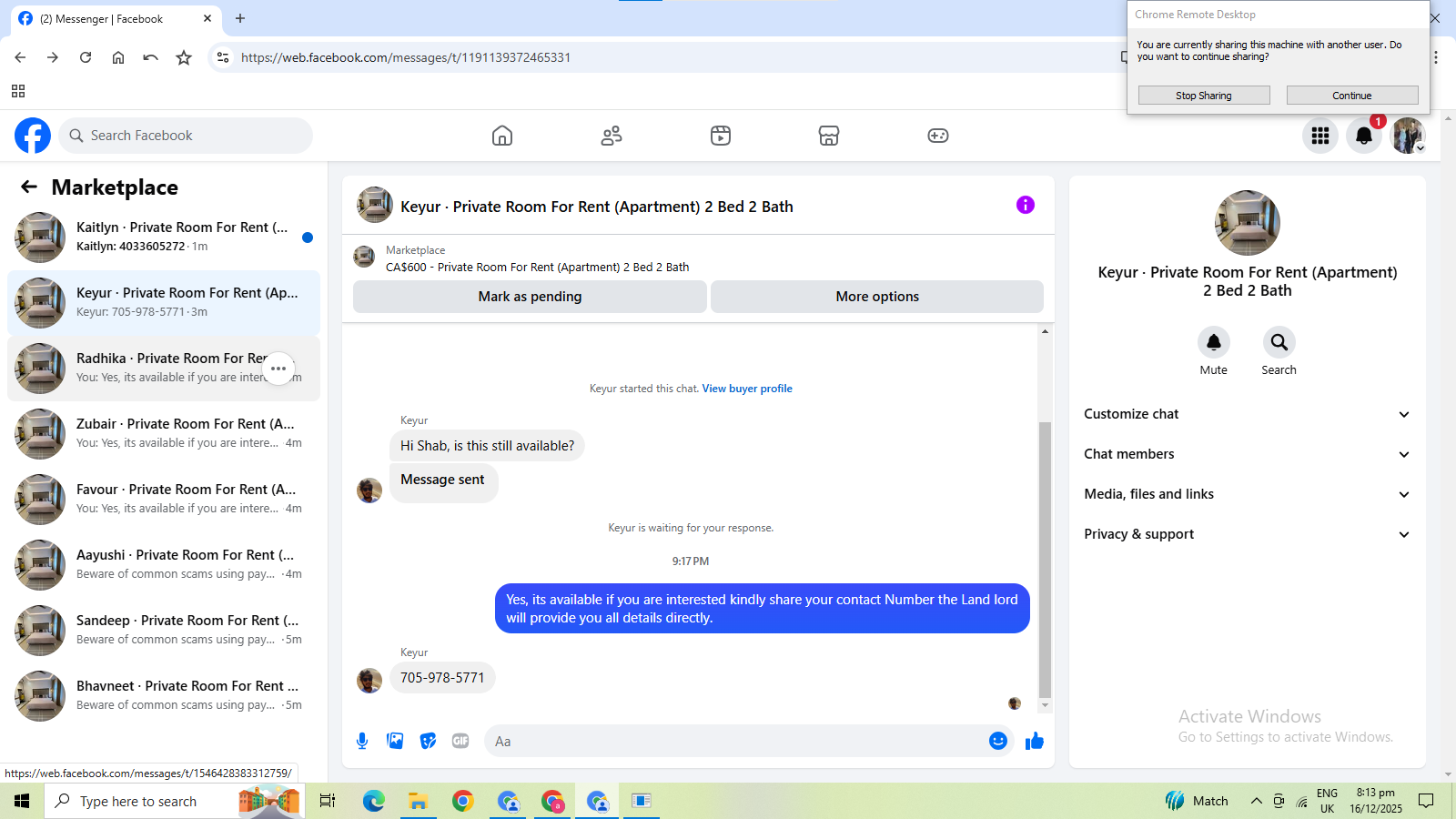The image size is (1456, 819).
Task: Open the emoji picker in message box
Action: 998,741
